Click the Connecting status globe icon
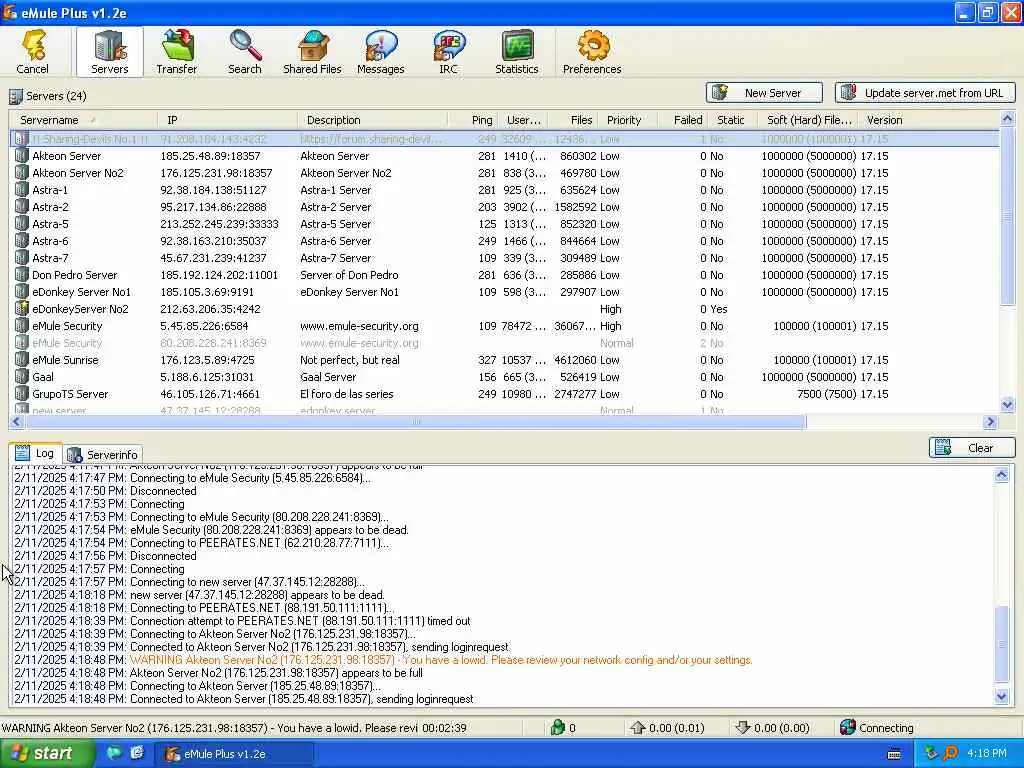This screenshot has height=768, width=1024. click(848, 728)
